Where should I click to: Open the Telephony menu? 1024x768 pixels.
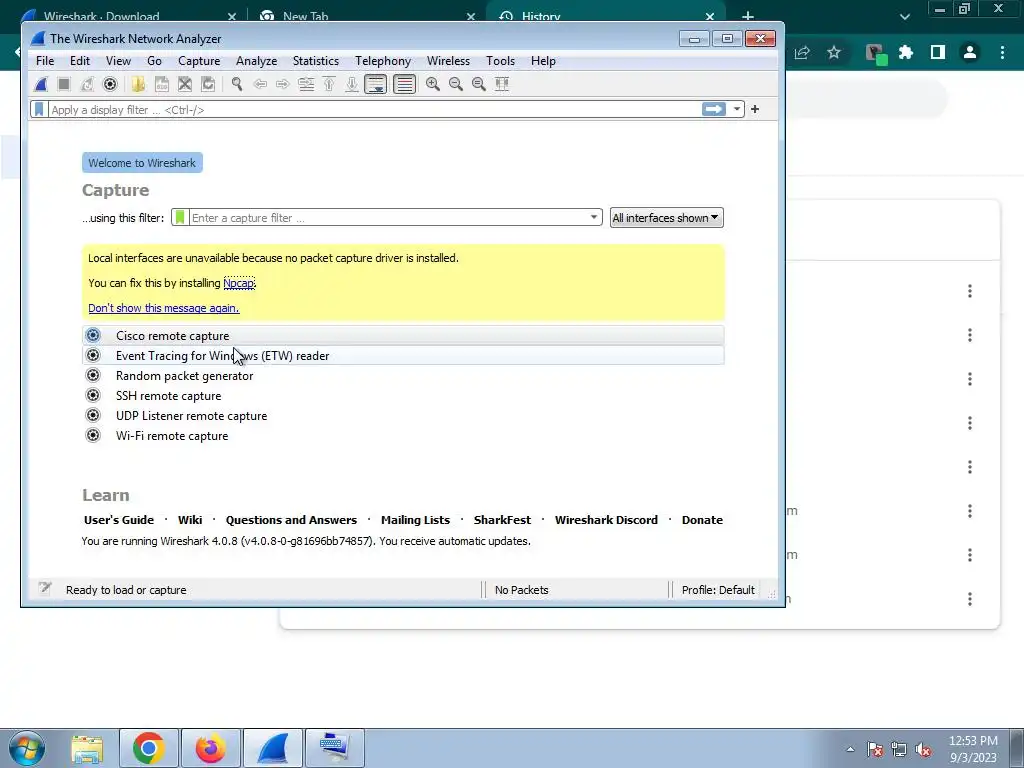point(383,61)
